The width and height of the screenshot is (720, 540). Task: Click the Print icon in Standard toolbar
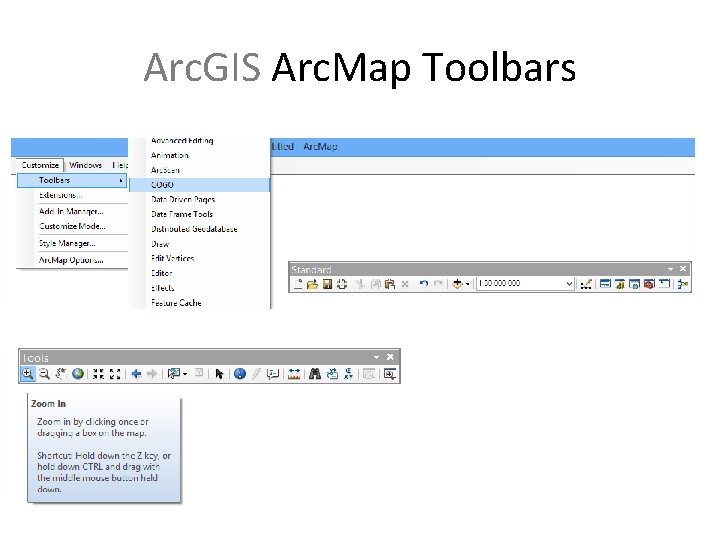[x=342, y=284]
